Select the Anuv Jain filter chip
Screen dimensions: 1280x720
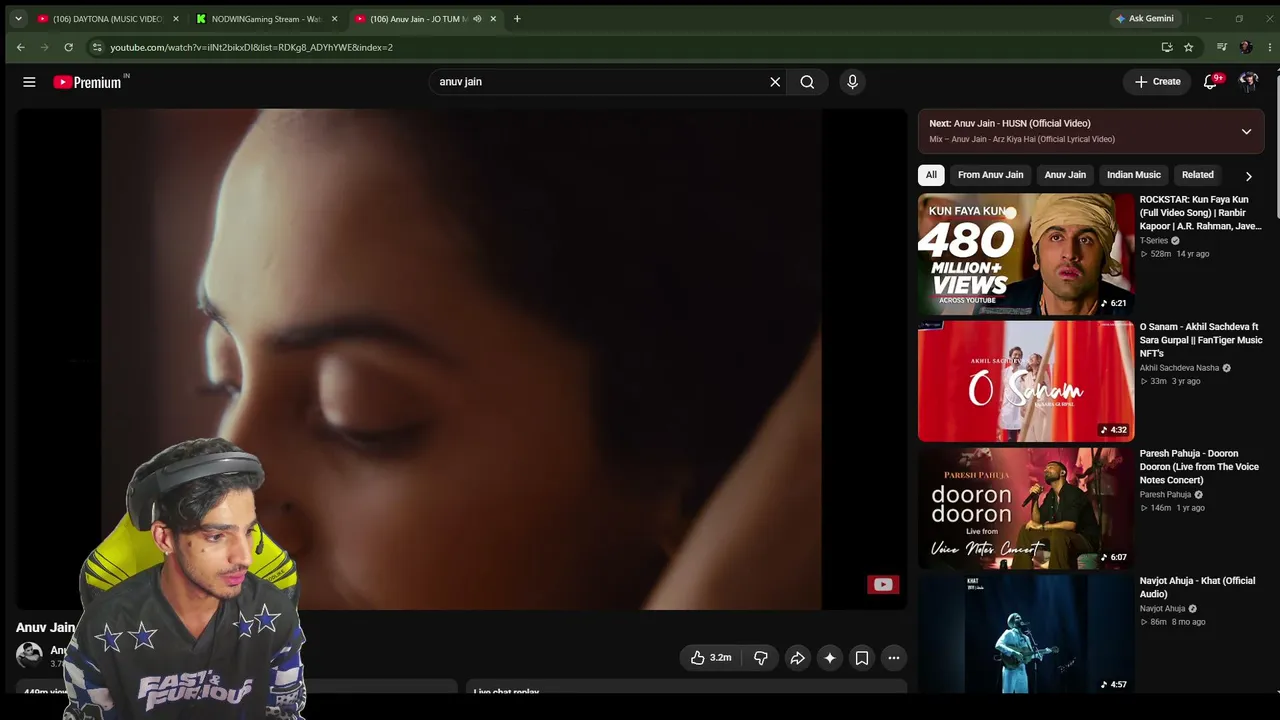[1065, 175]
